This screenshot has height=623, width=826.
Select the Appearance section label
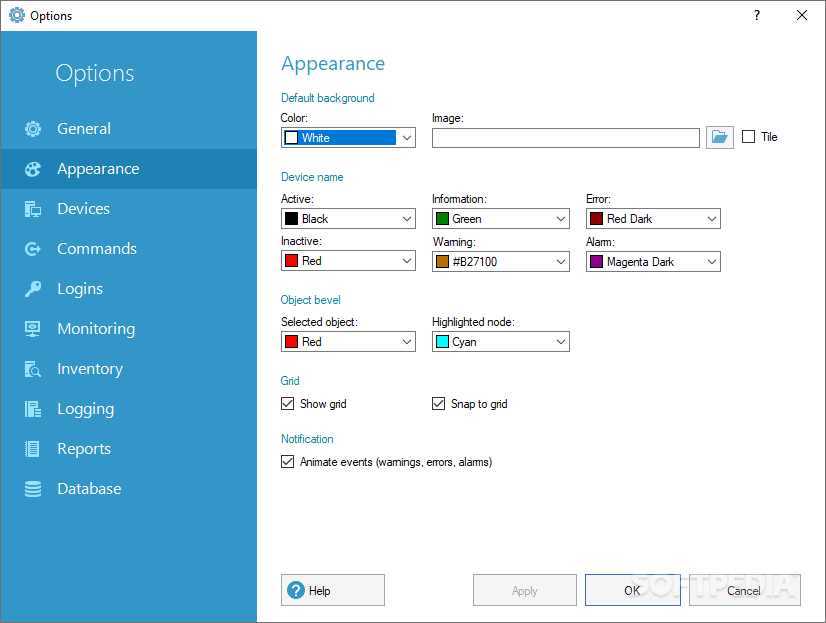click(x=98, y=169)
